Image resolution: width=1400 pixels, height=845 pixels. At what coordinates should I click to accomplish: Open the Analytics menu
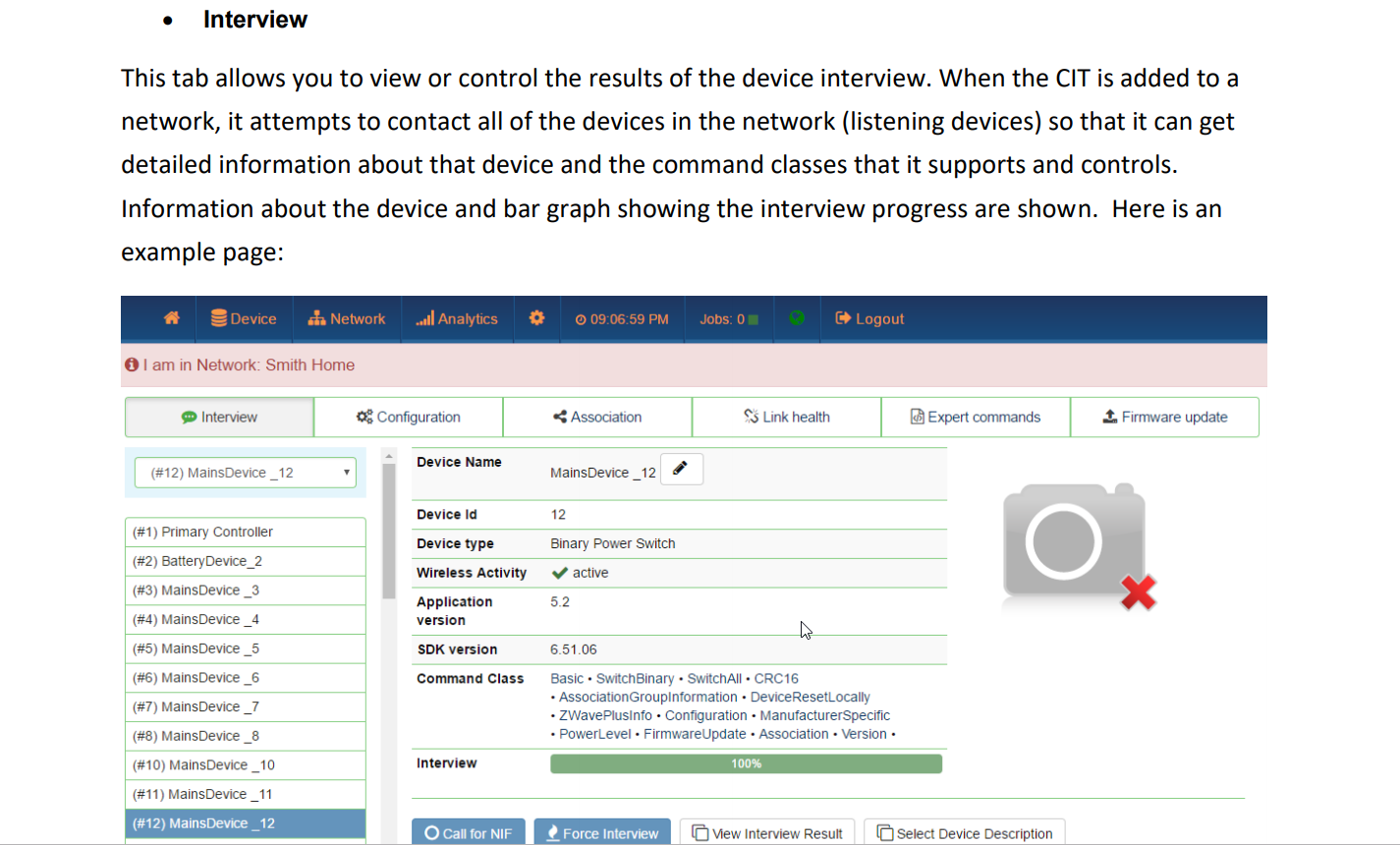457,318
